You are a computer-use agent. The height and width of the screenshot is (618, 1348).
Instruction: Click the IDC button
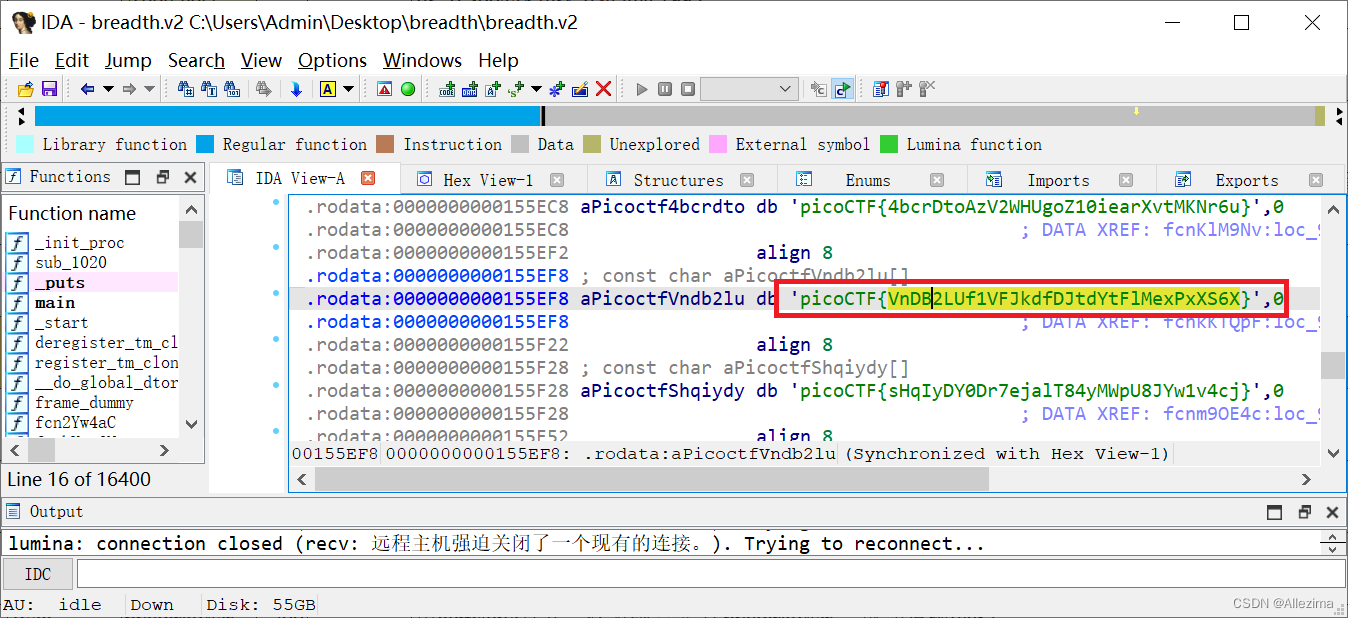coord(38,574)
